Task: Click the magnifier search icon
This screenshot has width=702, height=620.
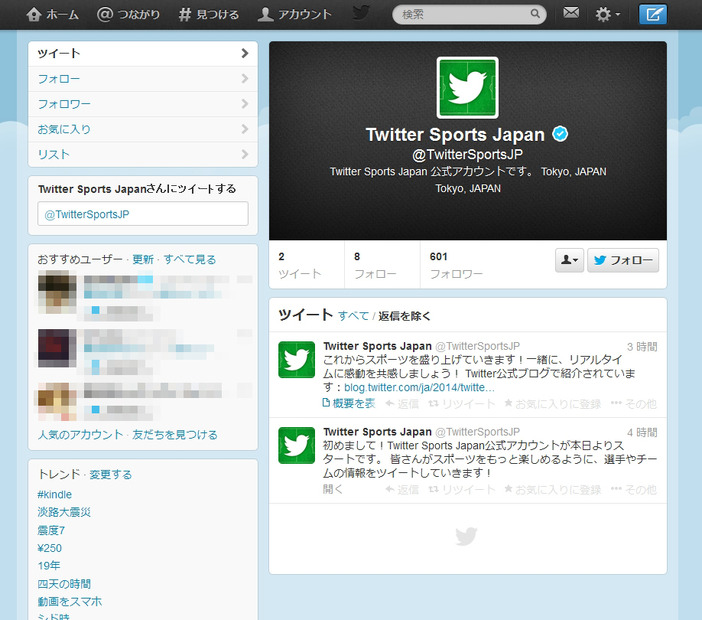Action: (535, 14)
